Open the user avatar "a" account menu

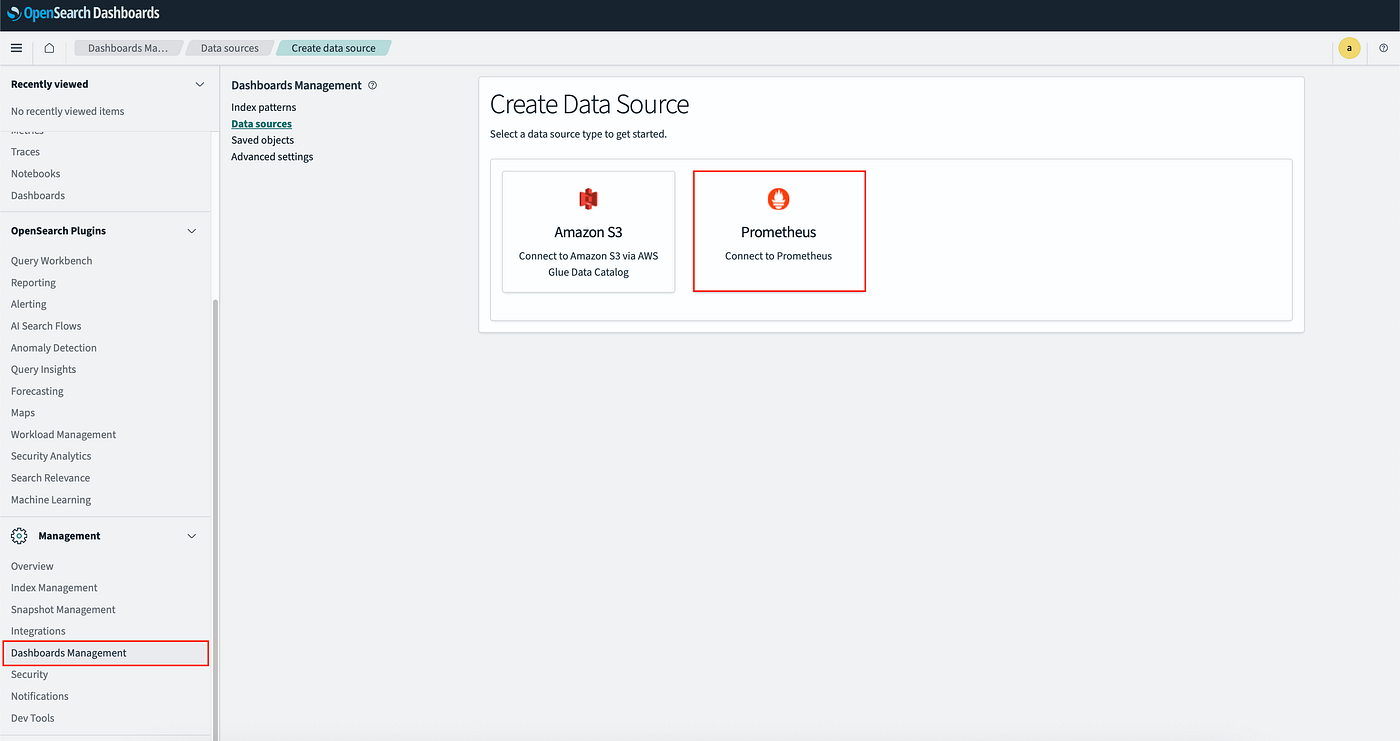[x=1349, y=48]
